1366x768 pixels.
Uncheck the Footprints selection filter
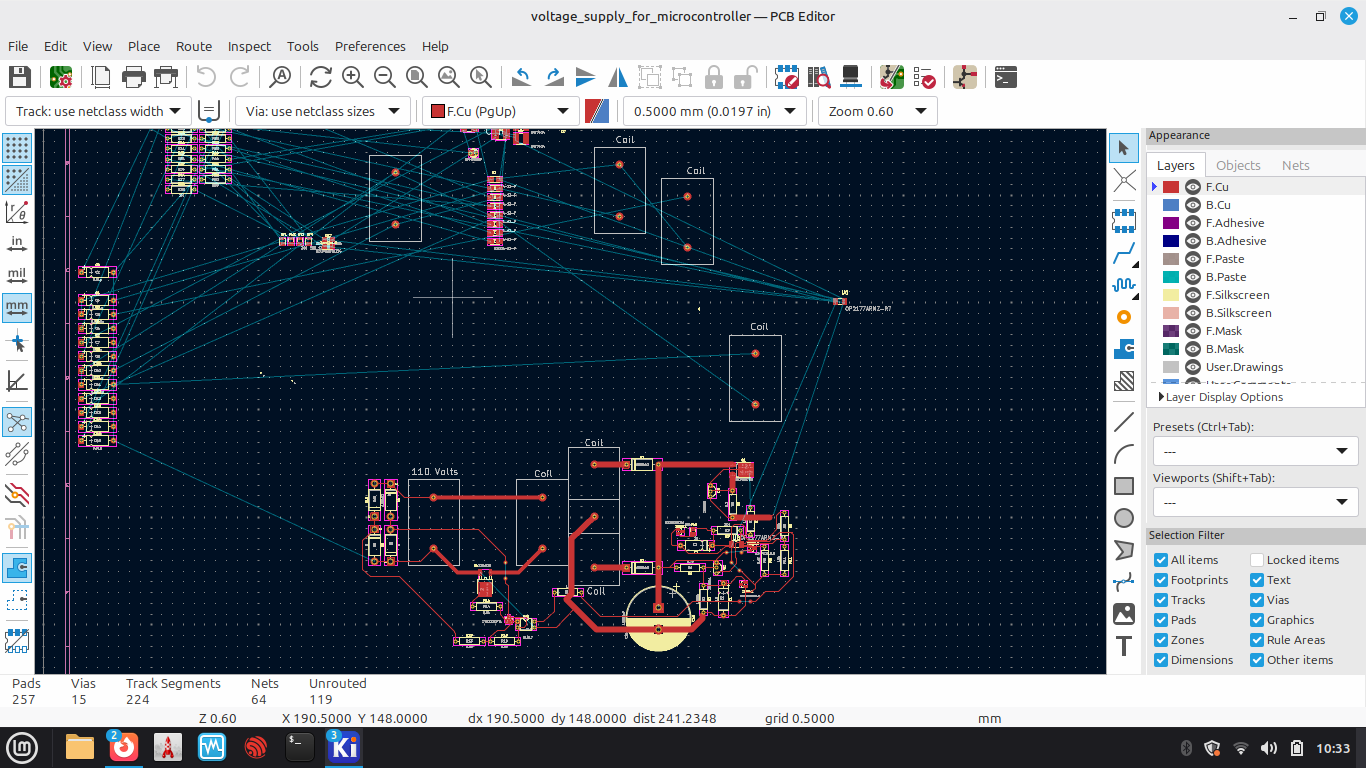(x=1161, y=580)
